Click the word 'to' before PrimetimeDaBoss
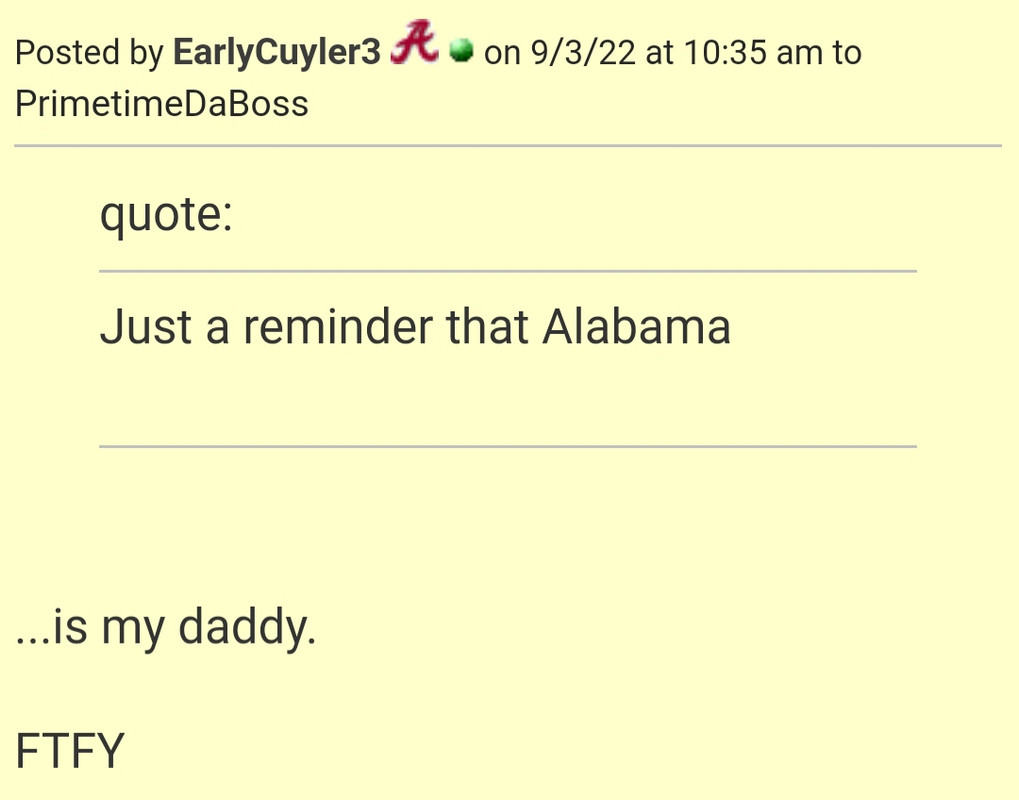The width and height of the screenshot is (1019, 800). tap(847, 53)
